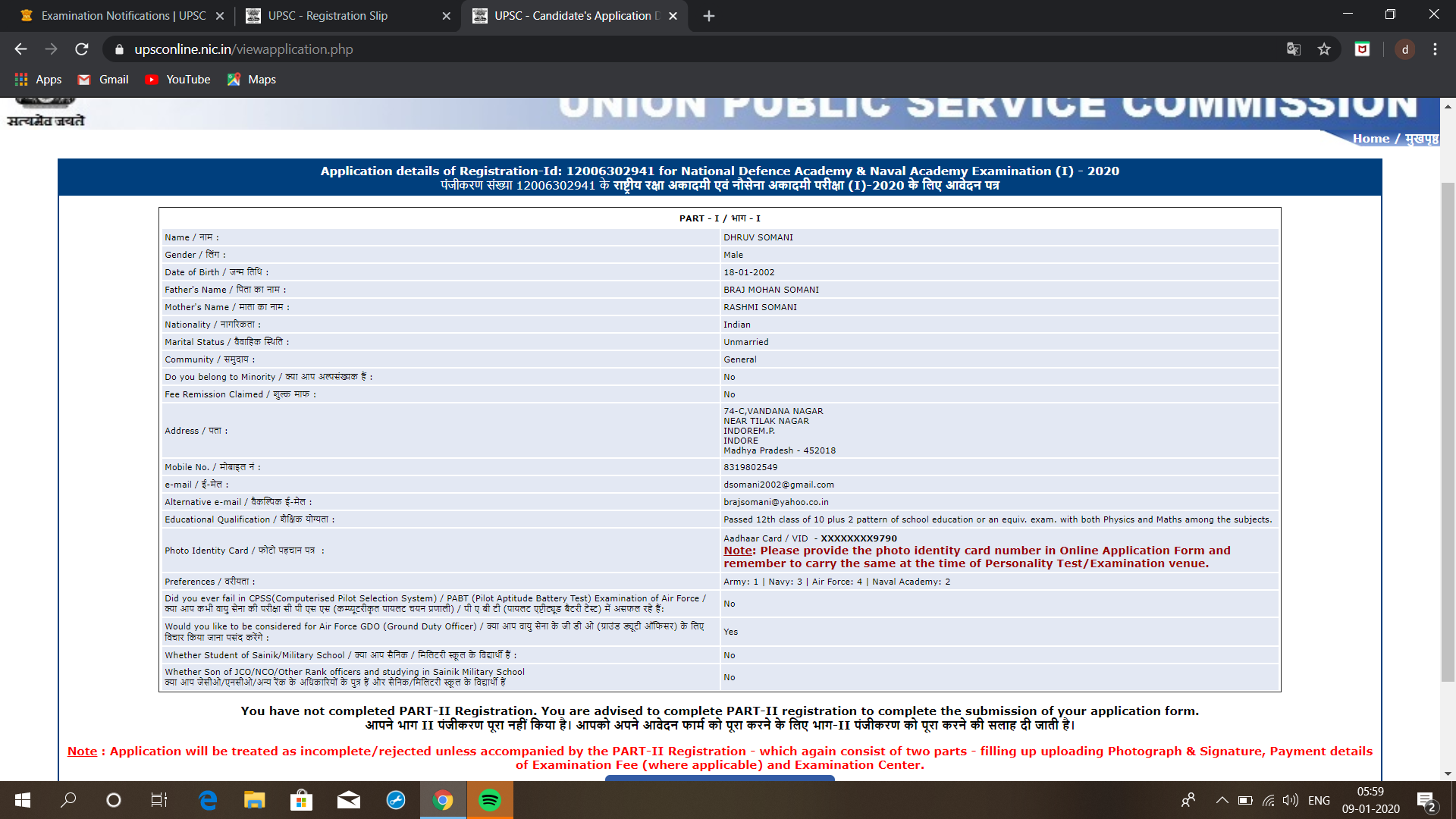
Task: Open a new browser tab
Action: (x=709, y=16)
